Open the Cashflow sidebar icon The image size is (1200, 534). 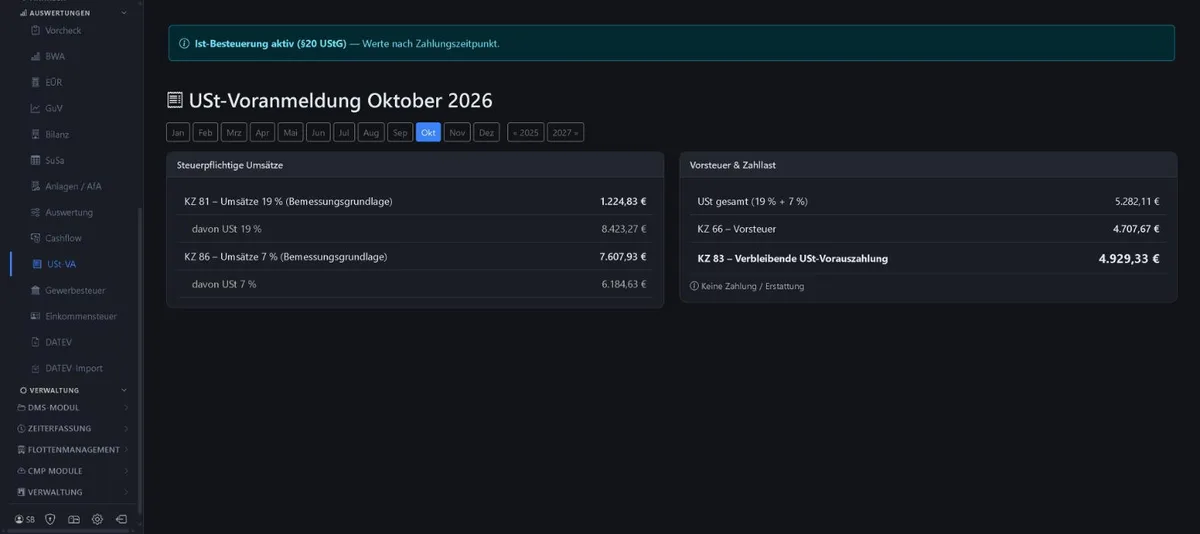click(35, 238)
